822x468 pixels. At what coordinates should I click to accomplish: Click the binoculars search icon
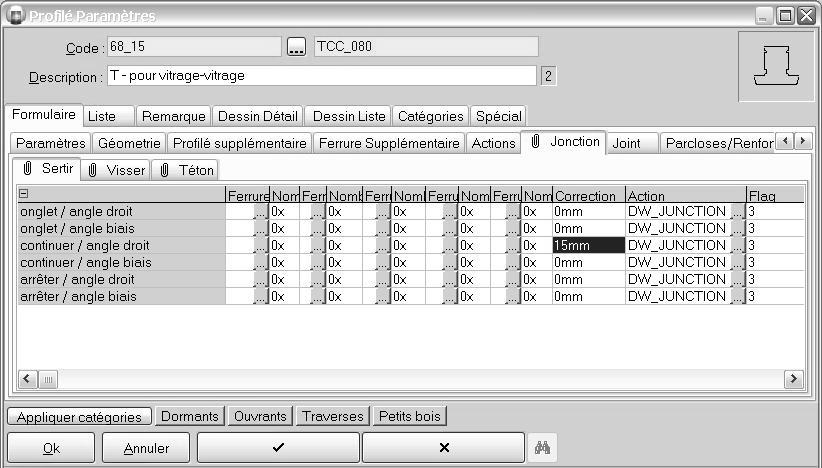tap(542, 448)
